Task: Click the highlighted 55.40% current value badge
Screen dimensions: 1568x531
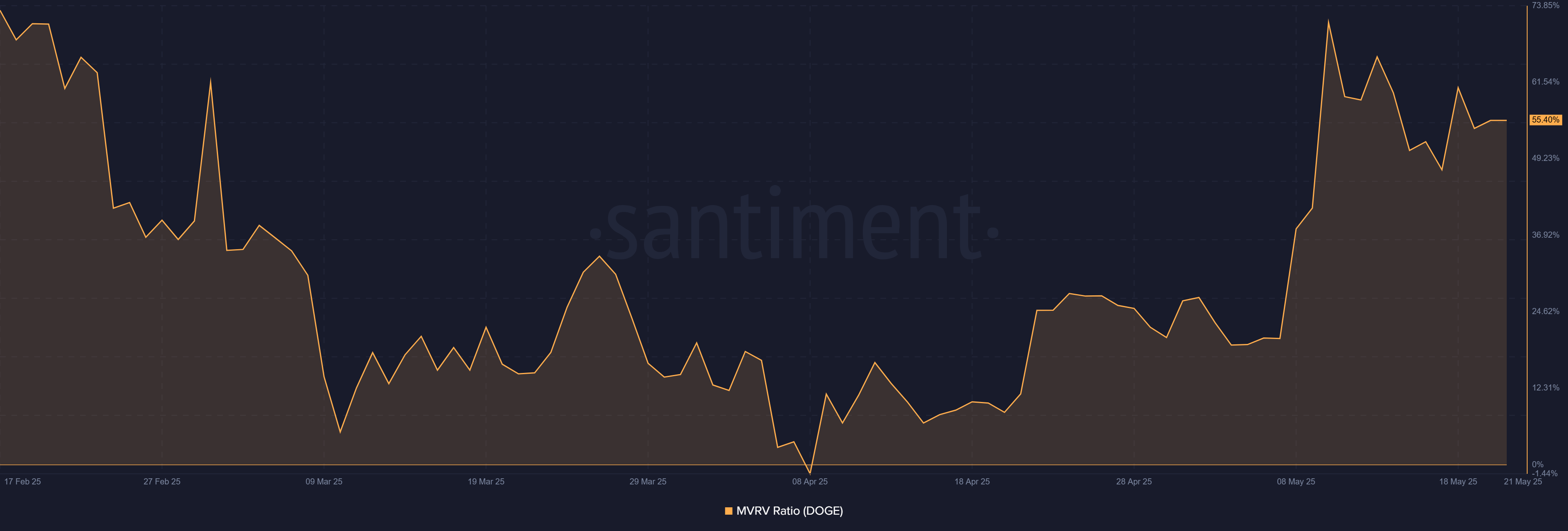Action: tap(1546, 120)
